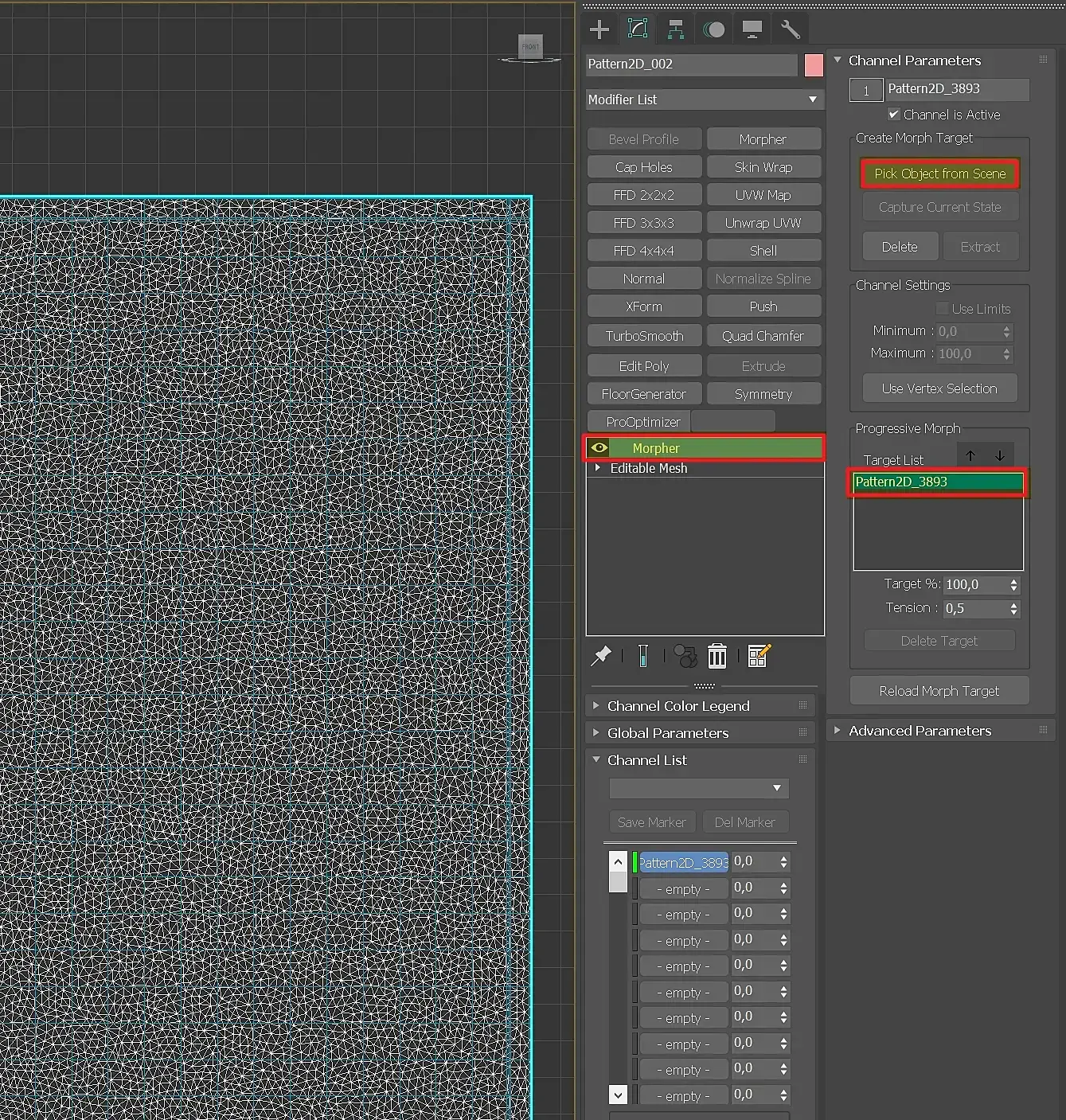Toggle Morpher modifier eye visibility
The height and width of the screenshot is (1120, 1066).
pos(599,448)
